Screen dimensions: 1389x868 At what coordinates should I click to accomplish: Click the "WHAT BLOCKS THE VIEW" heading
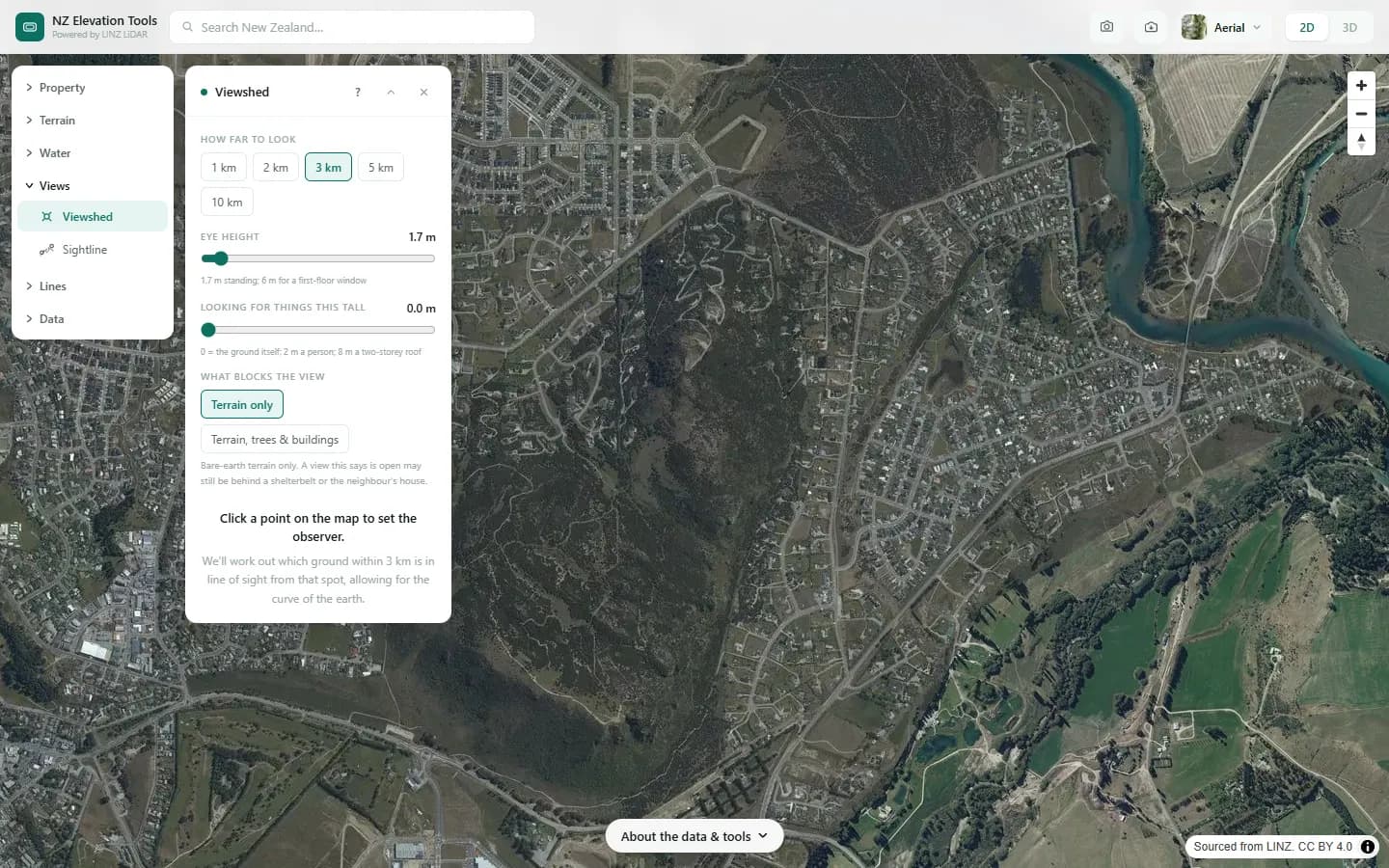(262, 377)
